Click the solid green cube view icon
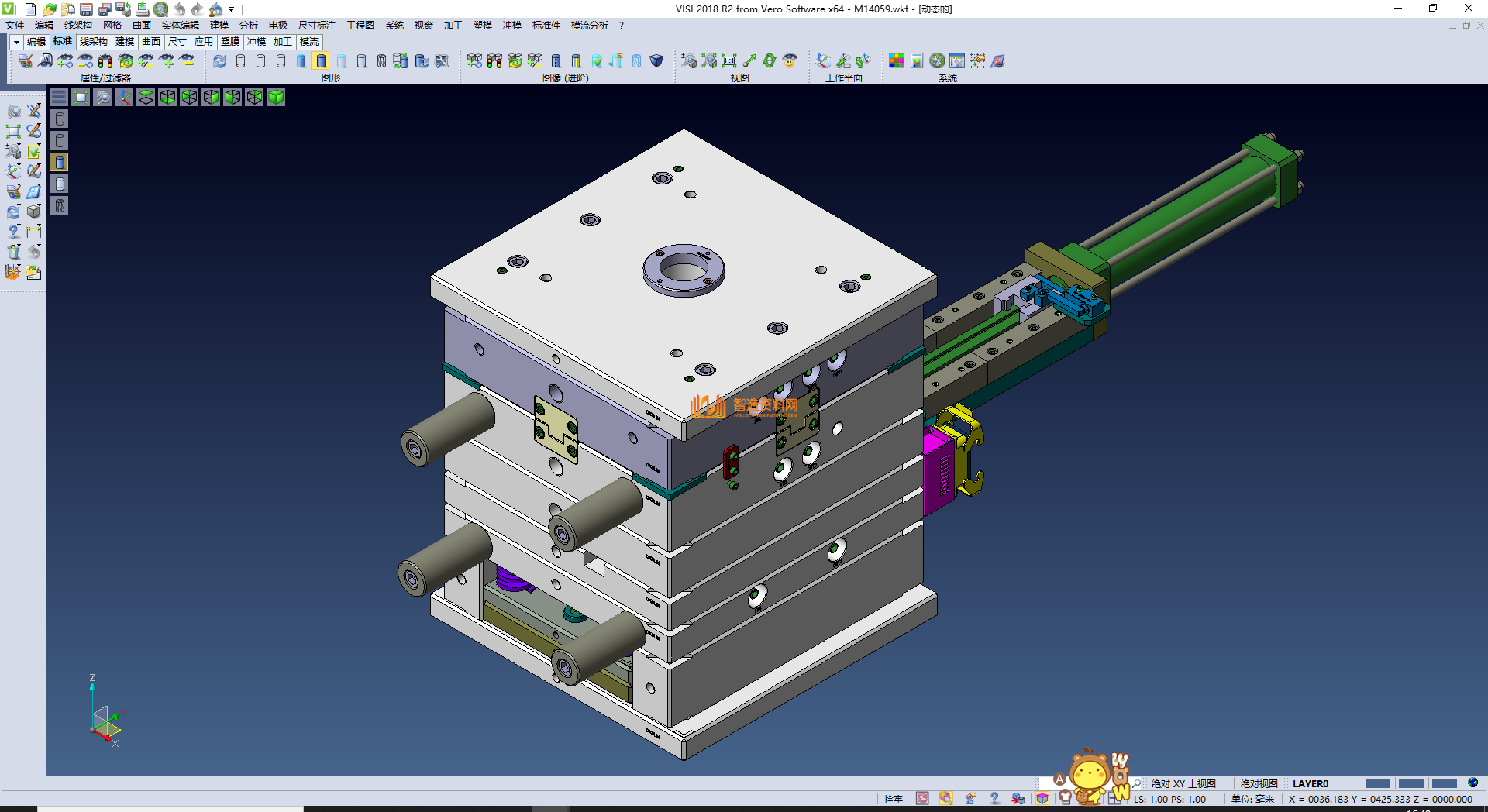 [276, 97]
